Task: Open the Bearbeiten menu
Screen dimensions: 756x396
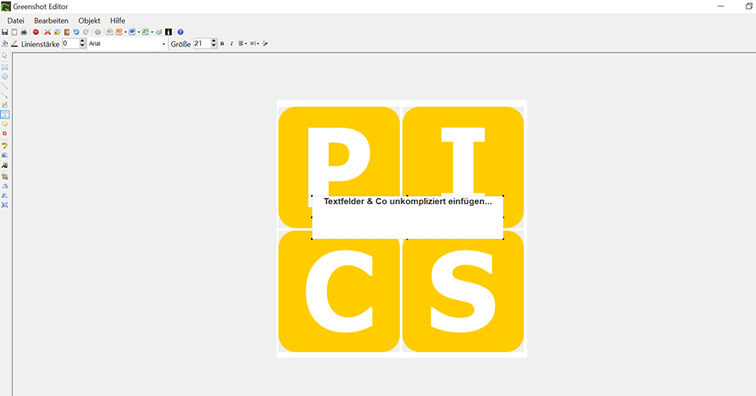Action: tap(51, 21)
